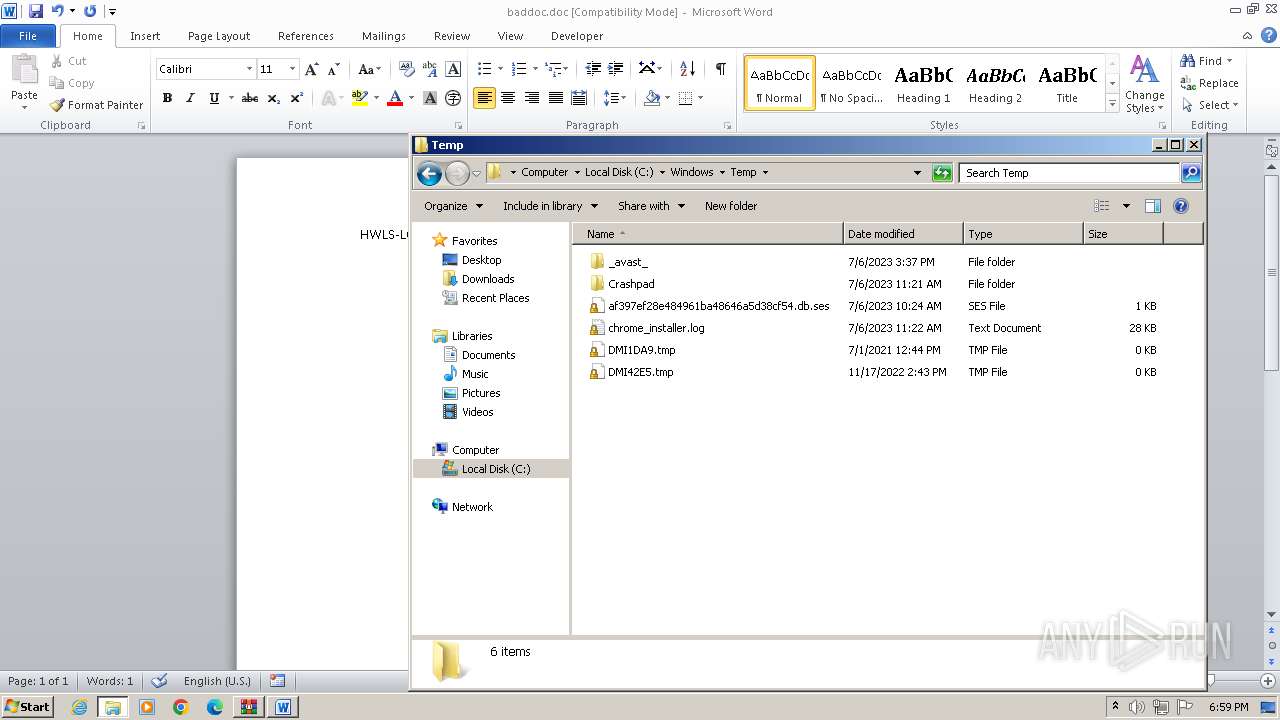Screen dimensions: 1280x720
Task: Open Explorer help icon
Action: 1180,206
